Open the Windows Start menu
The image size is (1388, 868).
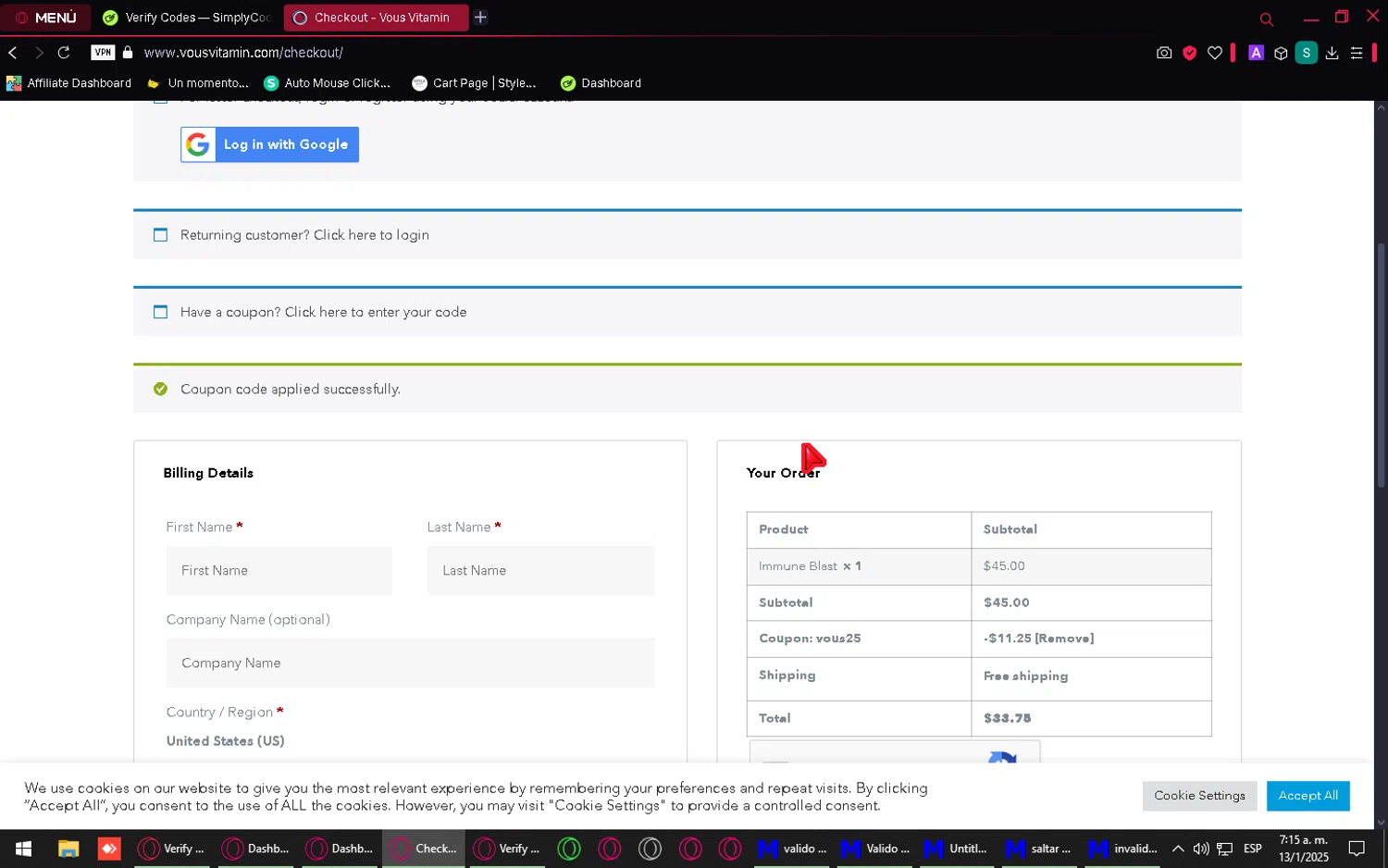(23, 849)
